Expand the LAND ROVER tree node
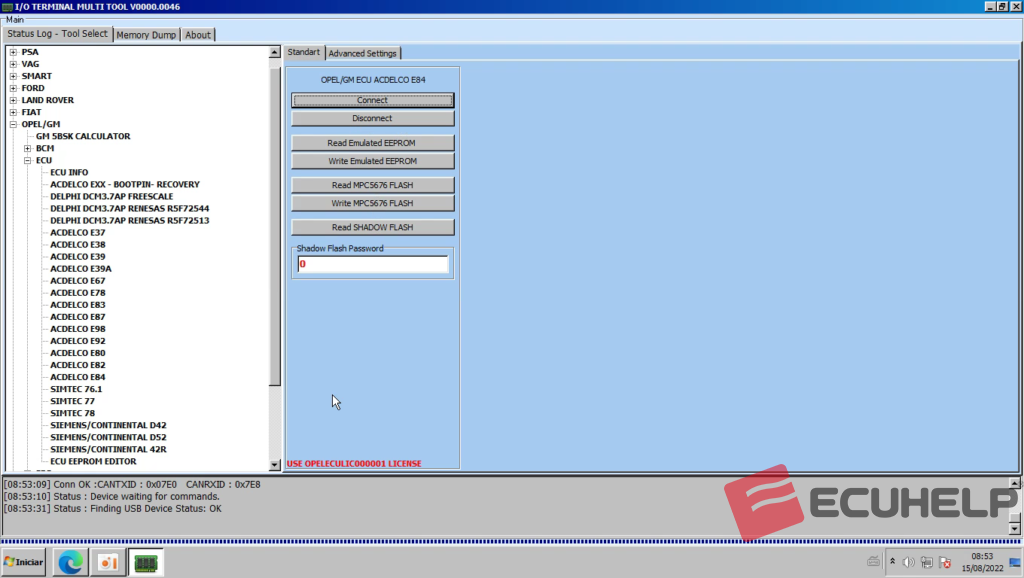1024x578 pixels. [13, 101]
